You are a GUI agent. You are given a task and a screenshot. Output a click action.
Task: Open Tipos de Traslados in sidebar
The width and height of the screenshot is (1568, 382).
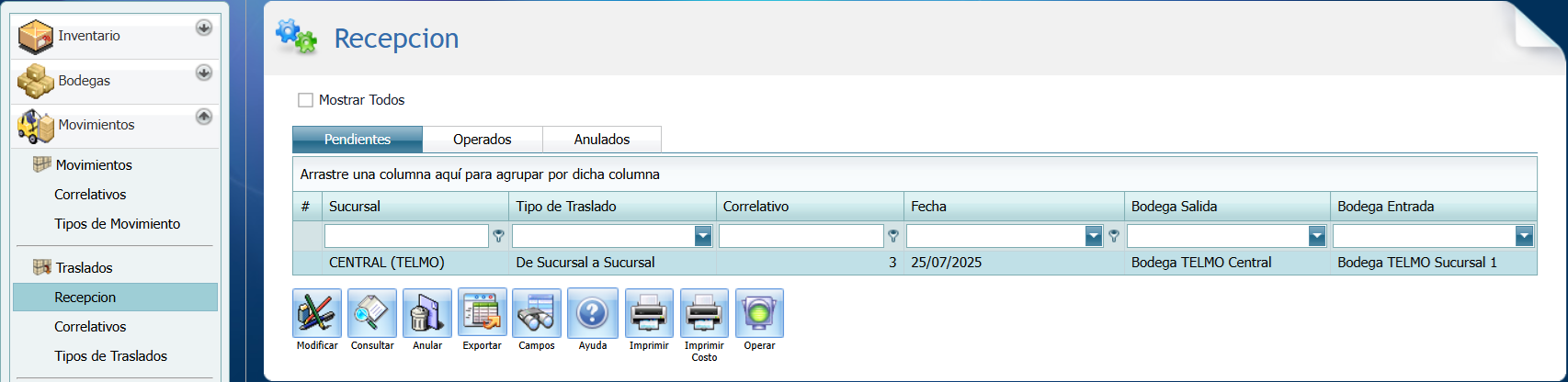point(110,356)
